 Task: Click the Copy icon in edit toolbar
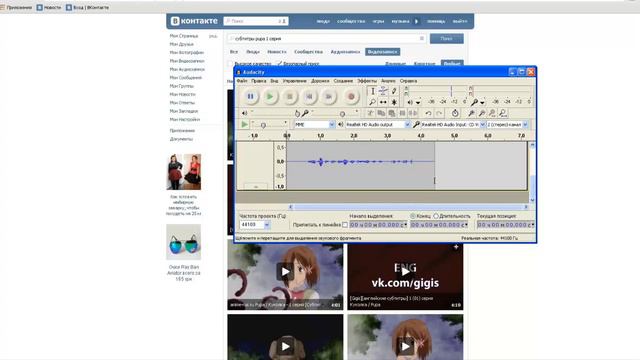pos(381,113)
